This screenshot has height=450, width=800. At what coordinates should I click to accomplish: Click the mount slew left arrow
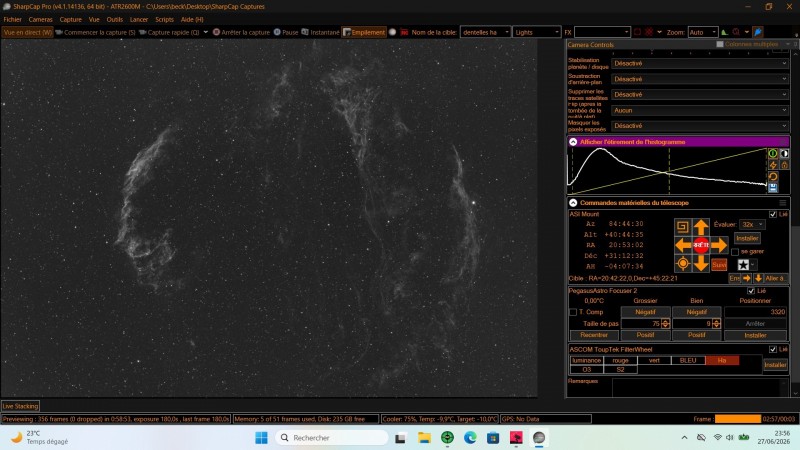[x=683, y=245]
